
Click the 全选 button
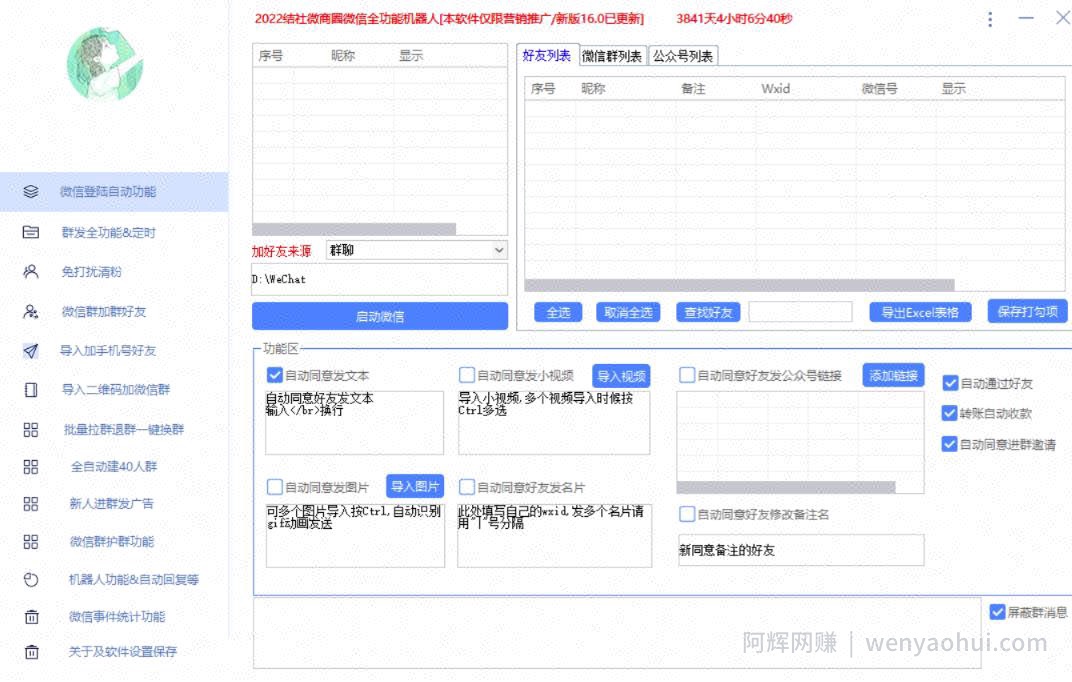[558, 312]
